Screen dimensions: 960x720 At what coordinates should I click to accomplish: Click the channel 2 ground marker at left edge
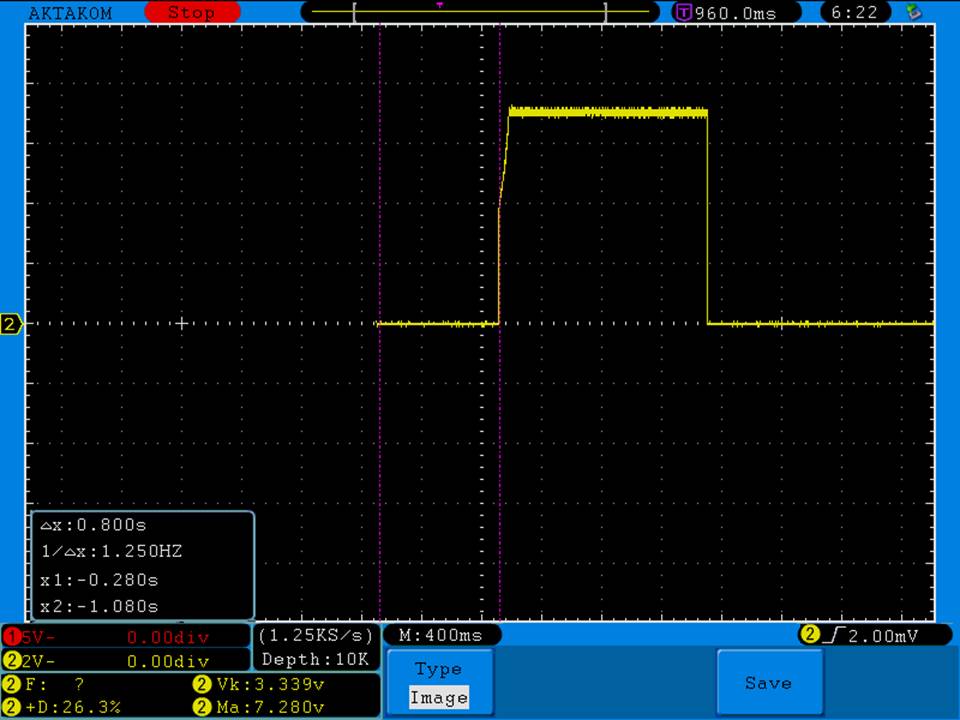click(11, 324)
